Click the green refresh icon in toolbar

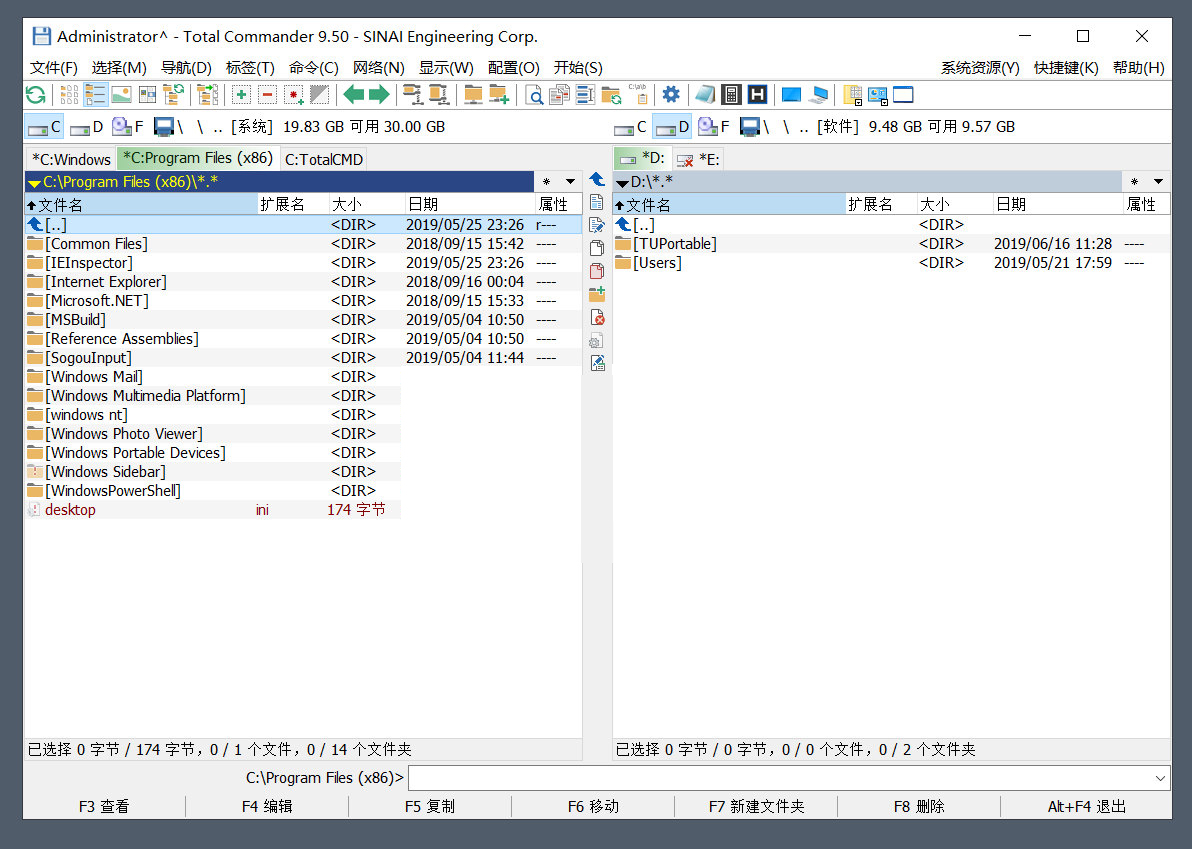(x=35, y=95)
